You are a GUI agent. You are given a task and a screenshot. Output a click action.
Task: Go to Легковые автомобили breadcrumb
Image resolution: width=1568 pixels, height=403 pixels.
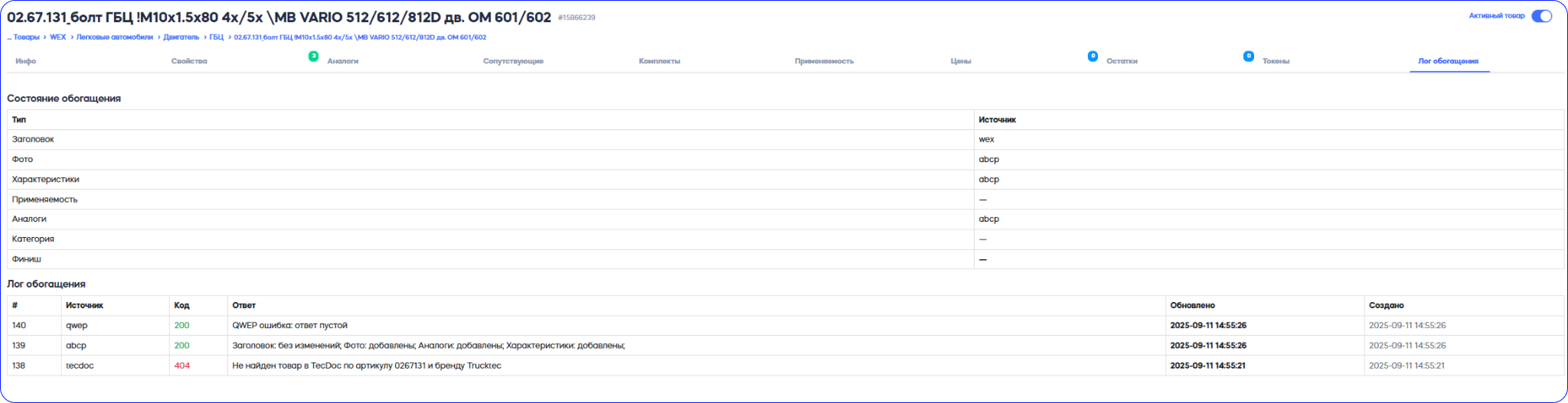[x=115, y=37]
